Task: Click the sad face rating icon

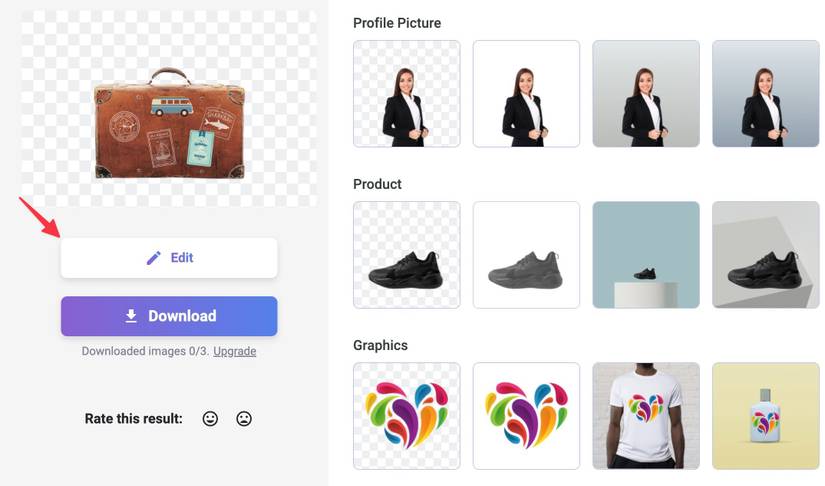Action: (244, 419)
